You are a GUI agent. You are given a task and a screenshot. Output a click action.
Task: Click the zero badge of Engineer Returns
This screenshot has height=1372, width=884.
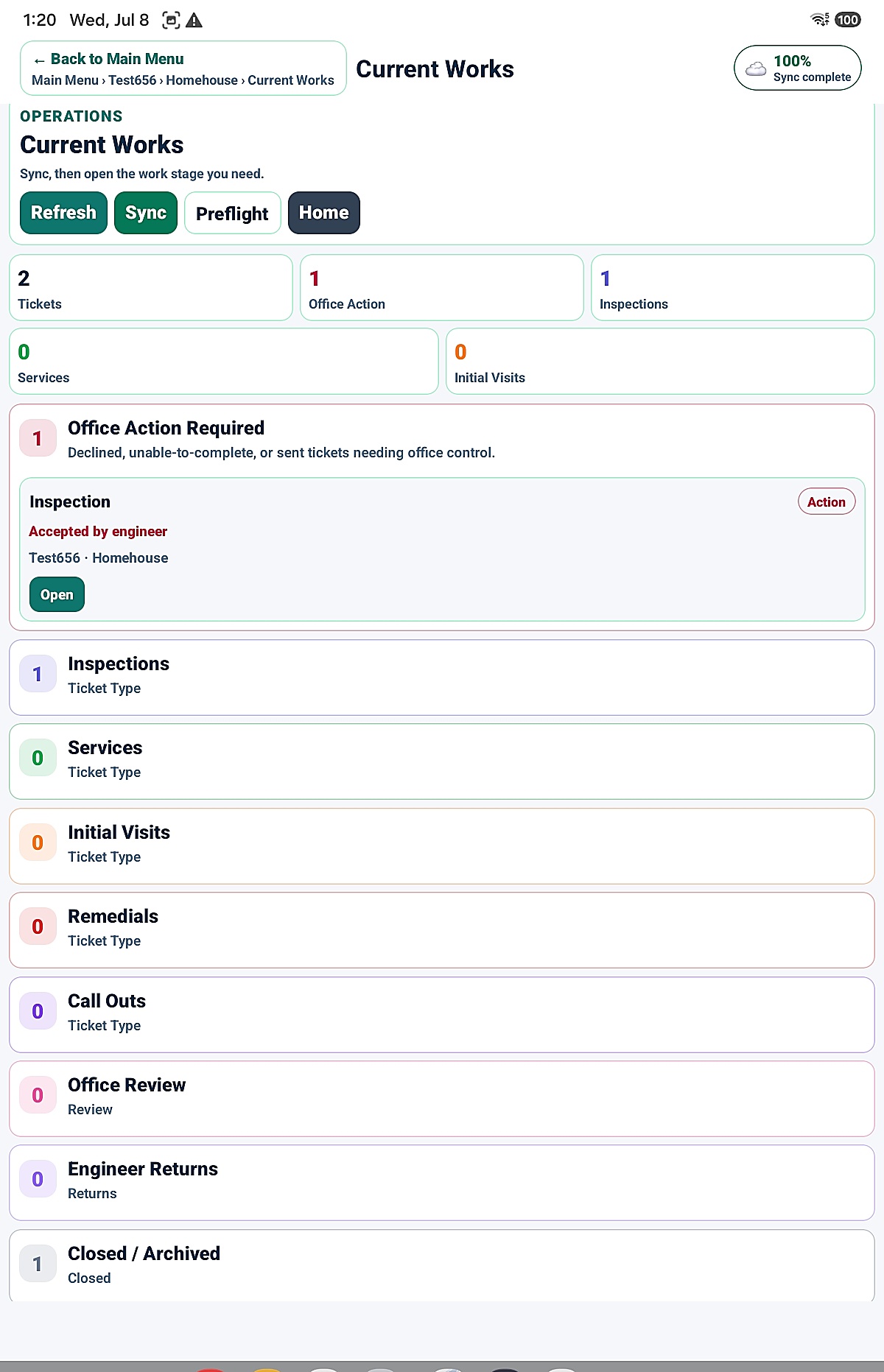(x=38, y=1179)
